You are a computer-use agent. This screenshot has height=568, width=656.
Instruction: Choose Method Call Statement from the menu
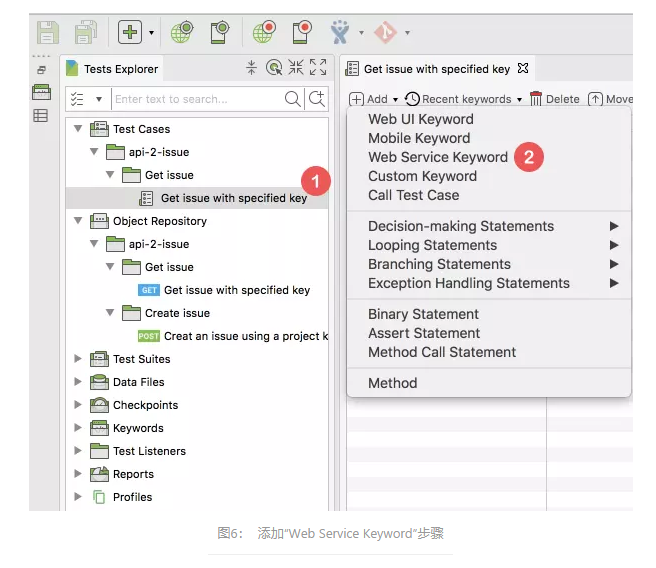tap(442, 352)
